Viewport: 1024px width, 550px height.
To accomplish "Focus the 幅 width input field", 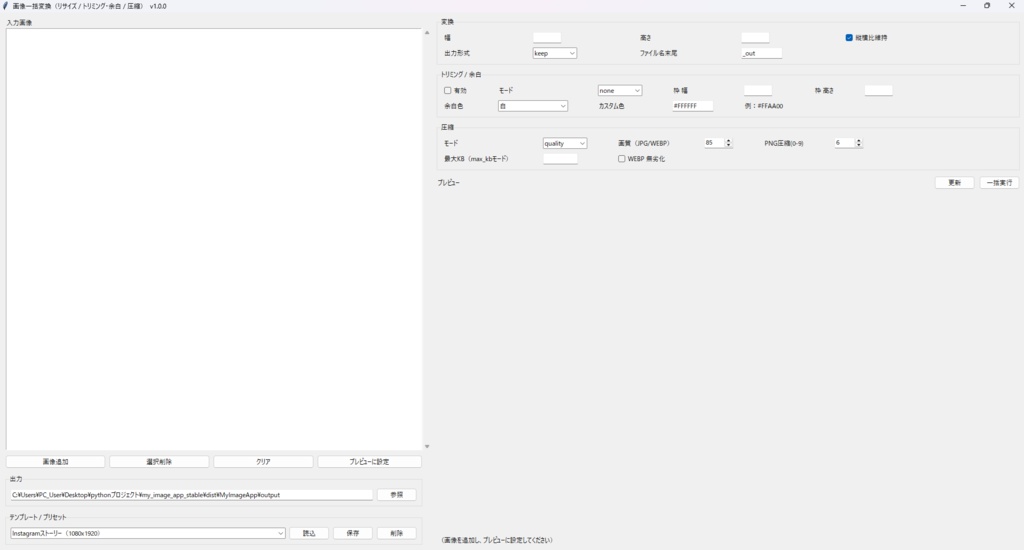I will click(x=547, y=37).
